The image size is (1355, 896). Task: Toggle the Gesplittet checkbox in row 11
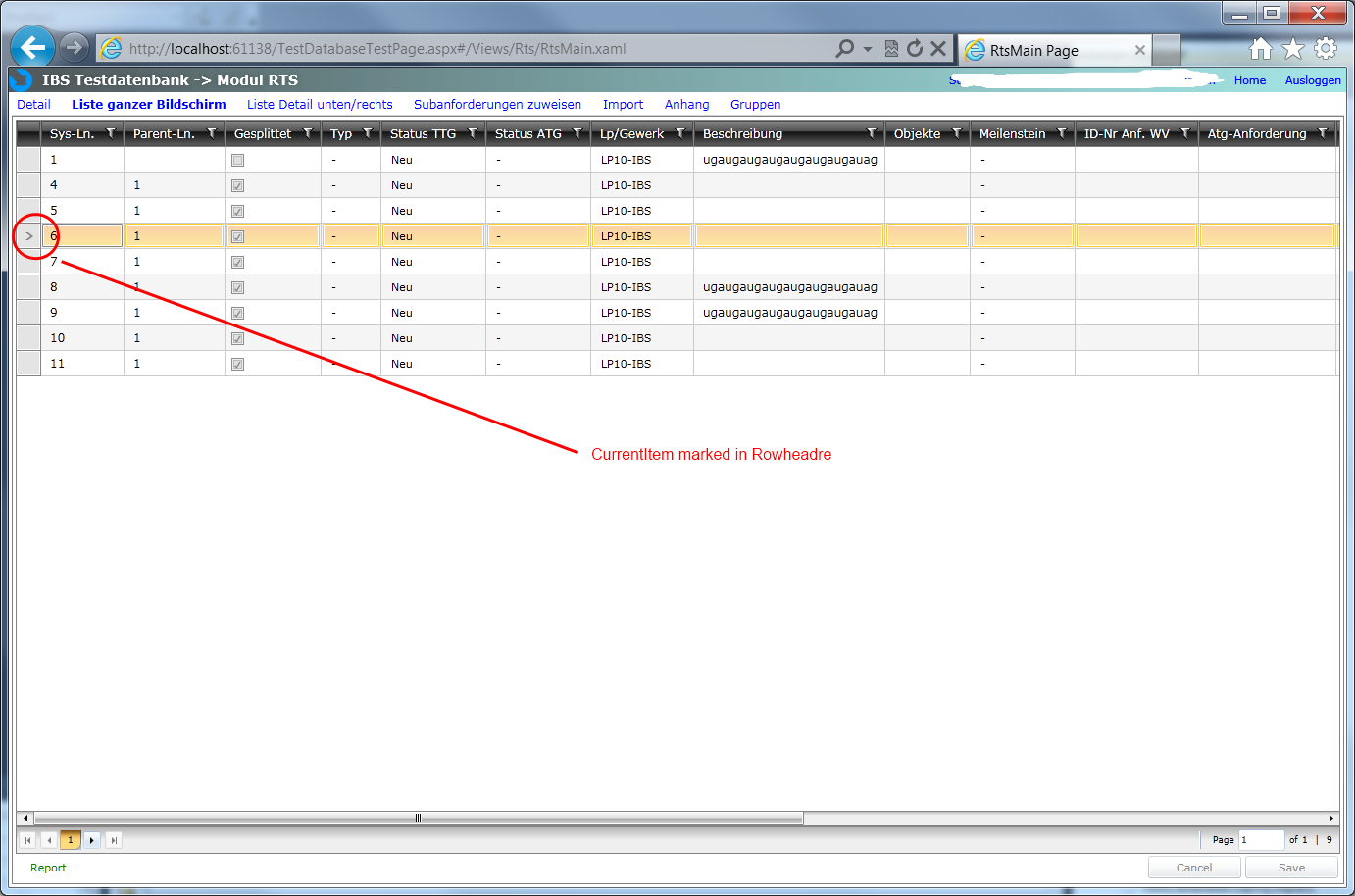pyautogui.click(x=237, y=364)
